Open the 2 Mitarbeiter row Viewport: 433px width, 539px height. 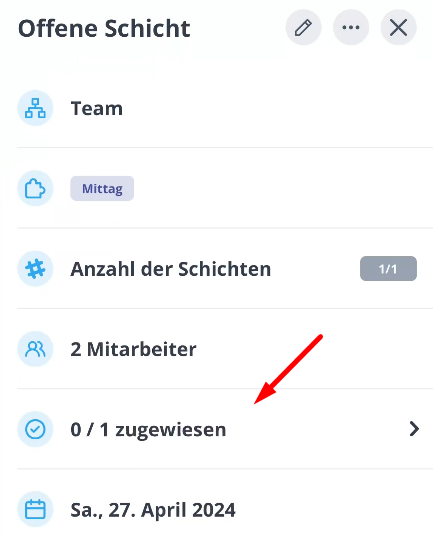[x=225, y=349]
